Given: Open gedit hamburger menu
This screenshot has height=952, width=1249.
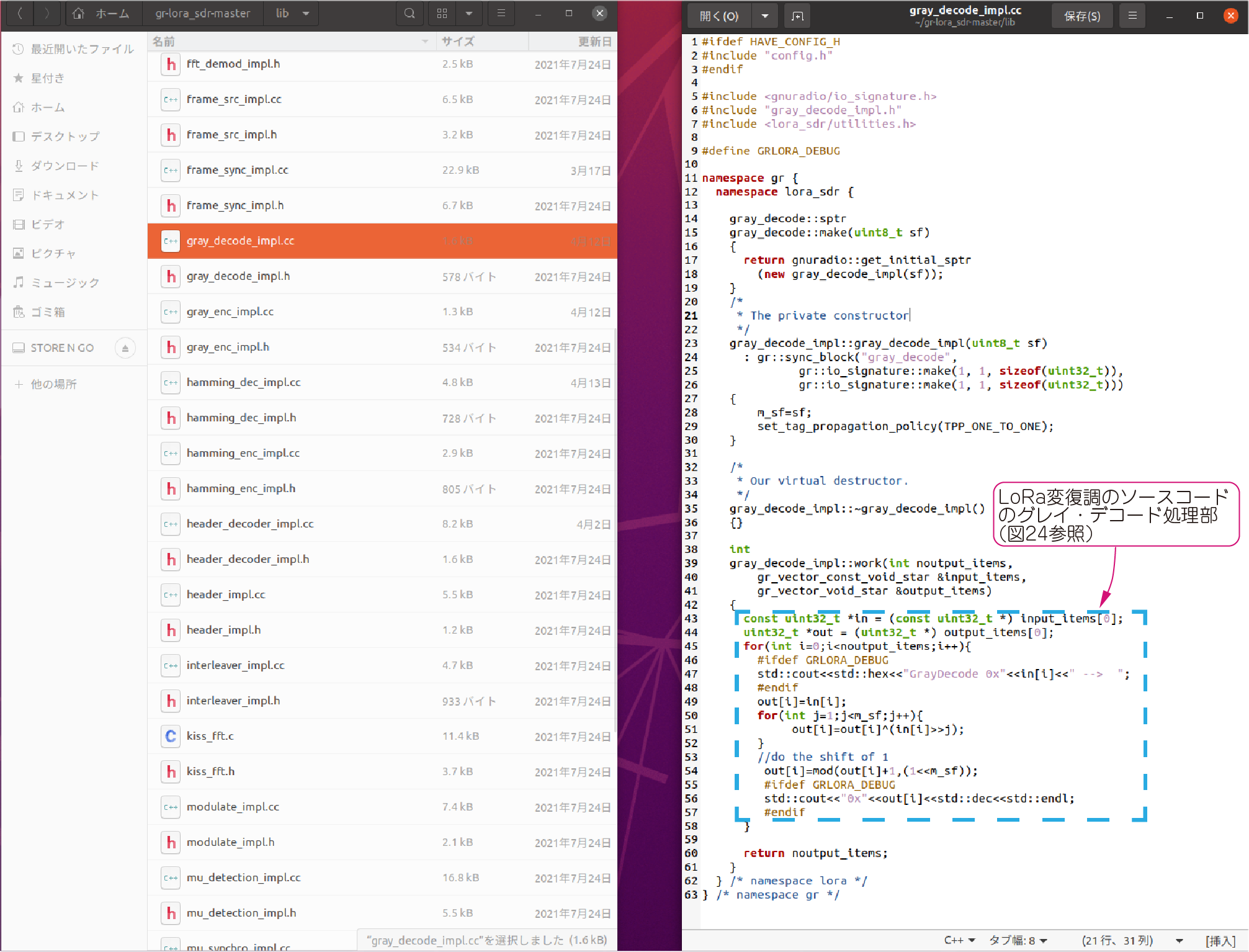Looking at the screenshot, I should click(1132, 16).
